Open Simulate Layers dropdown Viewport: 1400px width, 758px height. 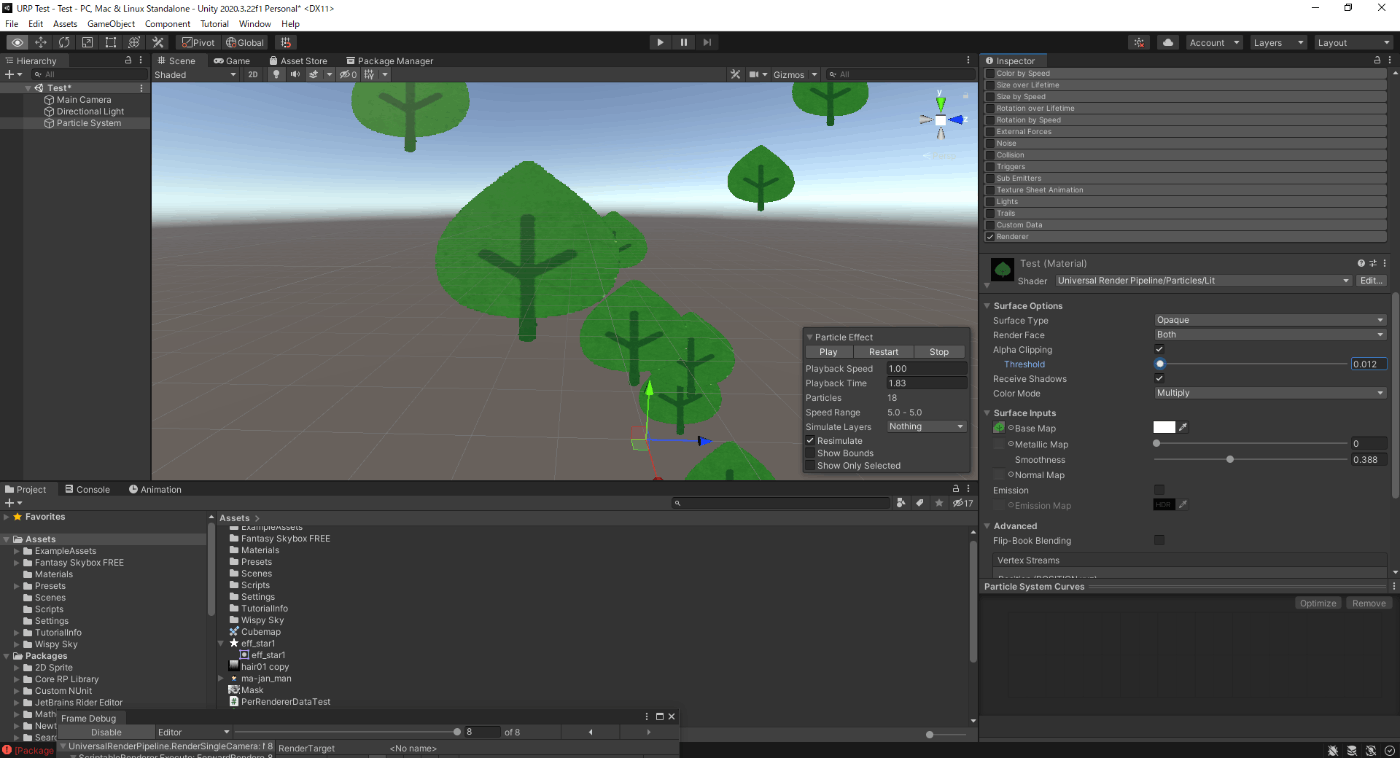(x=927, y=426)
